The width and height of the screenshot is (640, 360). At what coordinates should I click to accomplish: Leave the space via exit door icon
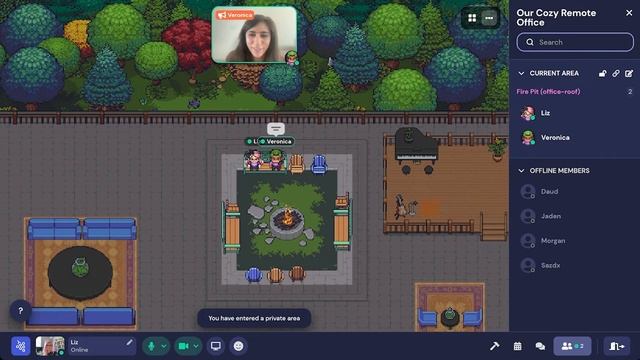[617, 346]
